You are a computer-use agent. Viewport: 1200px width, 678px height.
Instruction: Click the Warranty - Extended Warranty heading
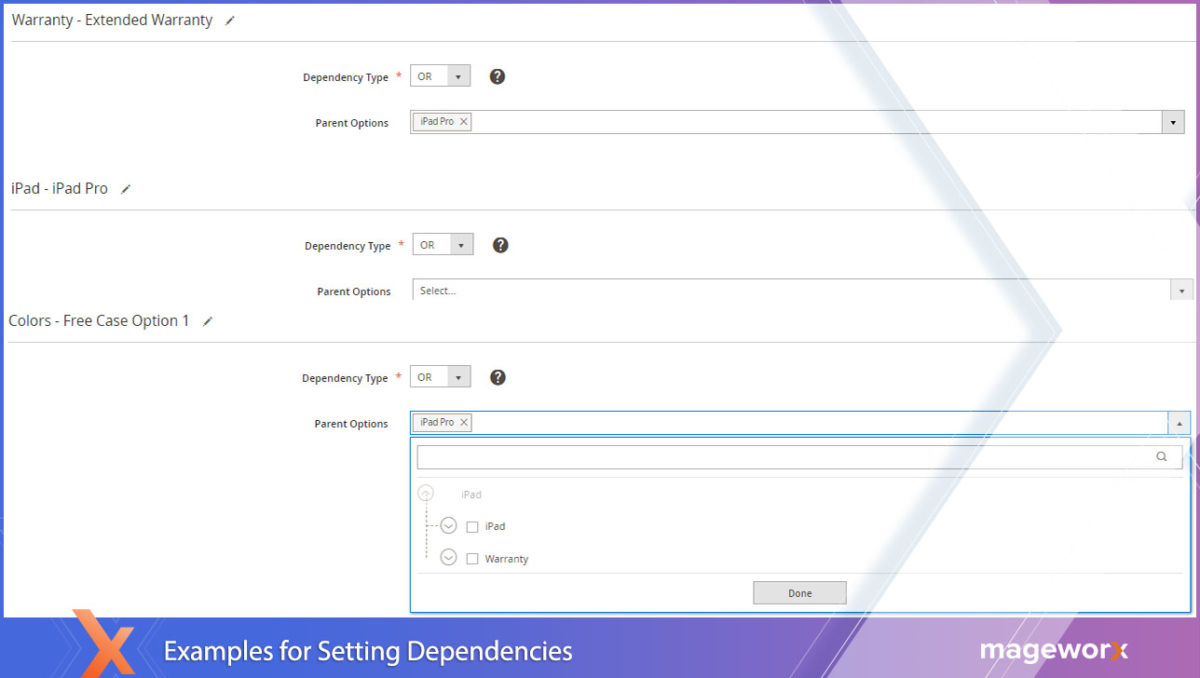pos(112,20)
